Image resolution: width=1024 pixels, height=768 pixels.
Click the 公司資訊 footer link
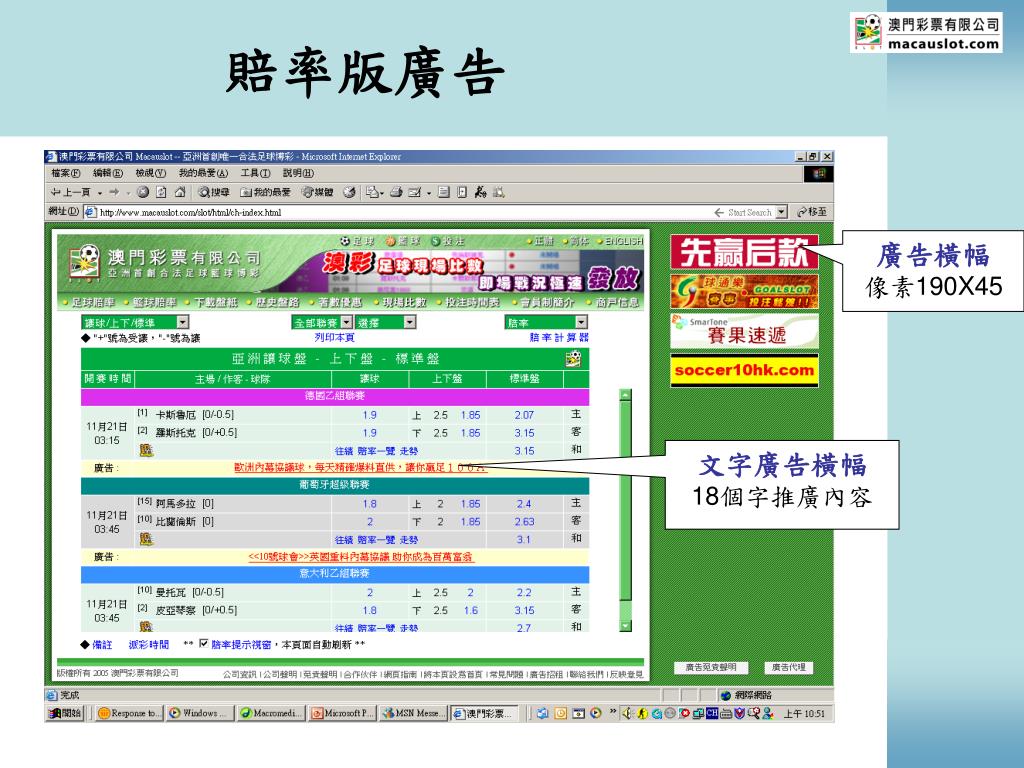pos(240,675)
